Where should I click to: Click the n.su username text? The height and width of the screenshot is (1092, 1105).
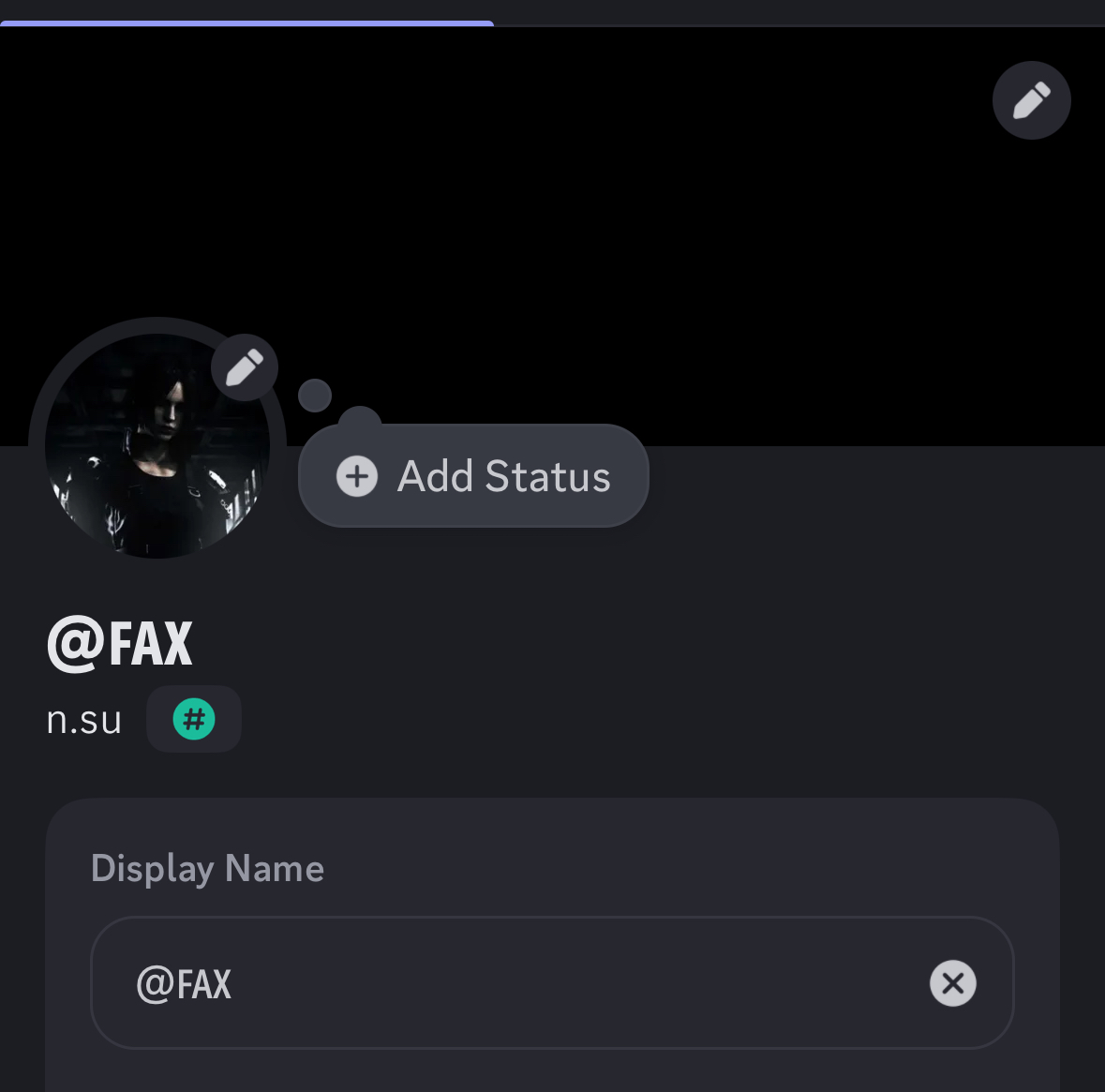pyautogui.click(x=84, y=720)
